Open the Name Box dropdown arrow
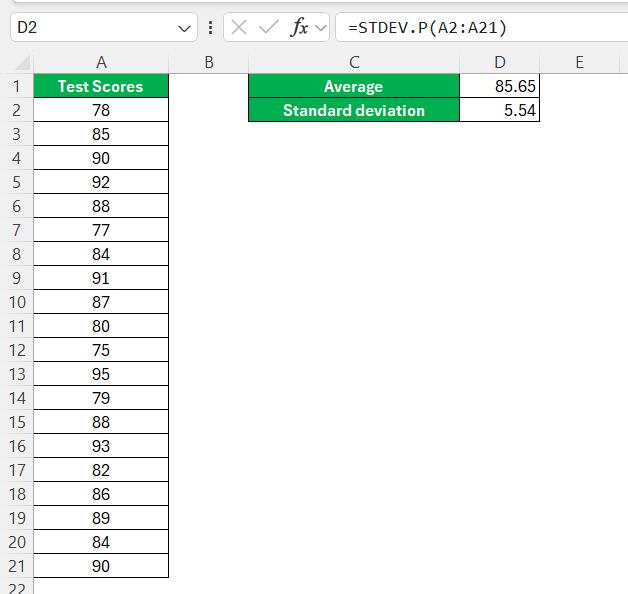This screenshot has height=594, width=628. pyautogui.click(x=184, y=28)
